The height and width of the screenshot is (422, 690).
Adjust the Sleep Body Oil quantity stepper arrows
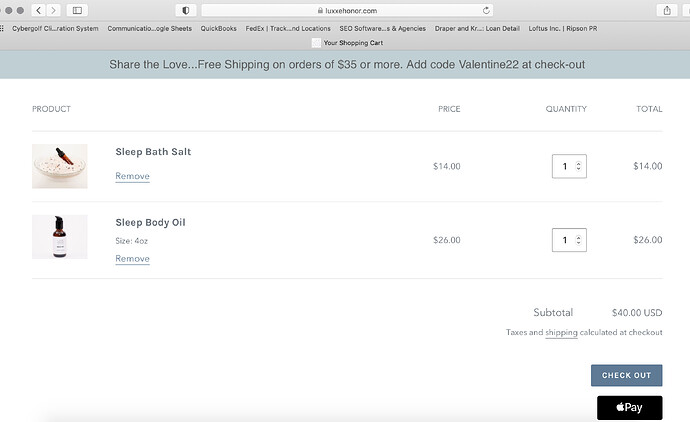578,240
